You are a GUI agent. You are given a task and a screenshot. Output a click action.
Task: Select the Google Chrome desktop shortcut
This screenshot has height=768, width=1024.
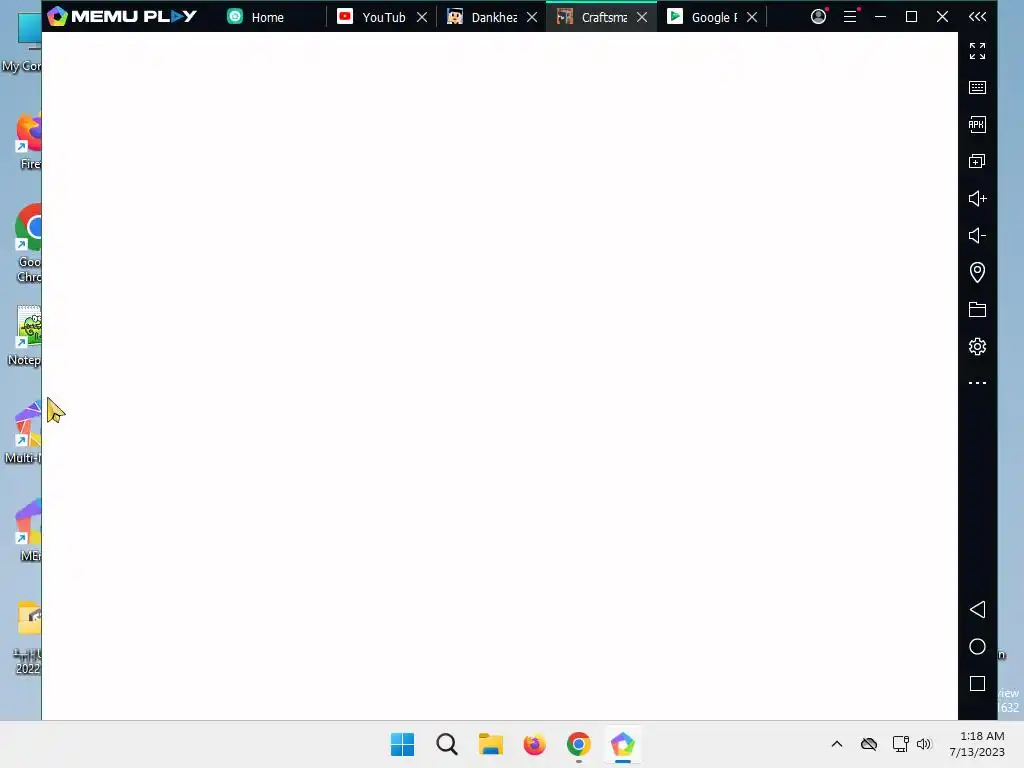(x=28, y=244)
